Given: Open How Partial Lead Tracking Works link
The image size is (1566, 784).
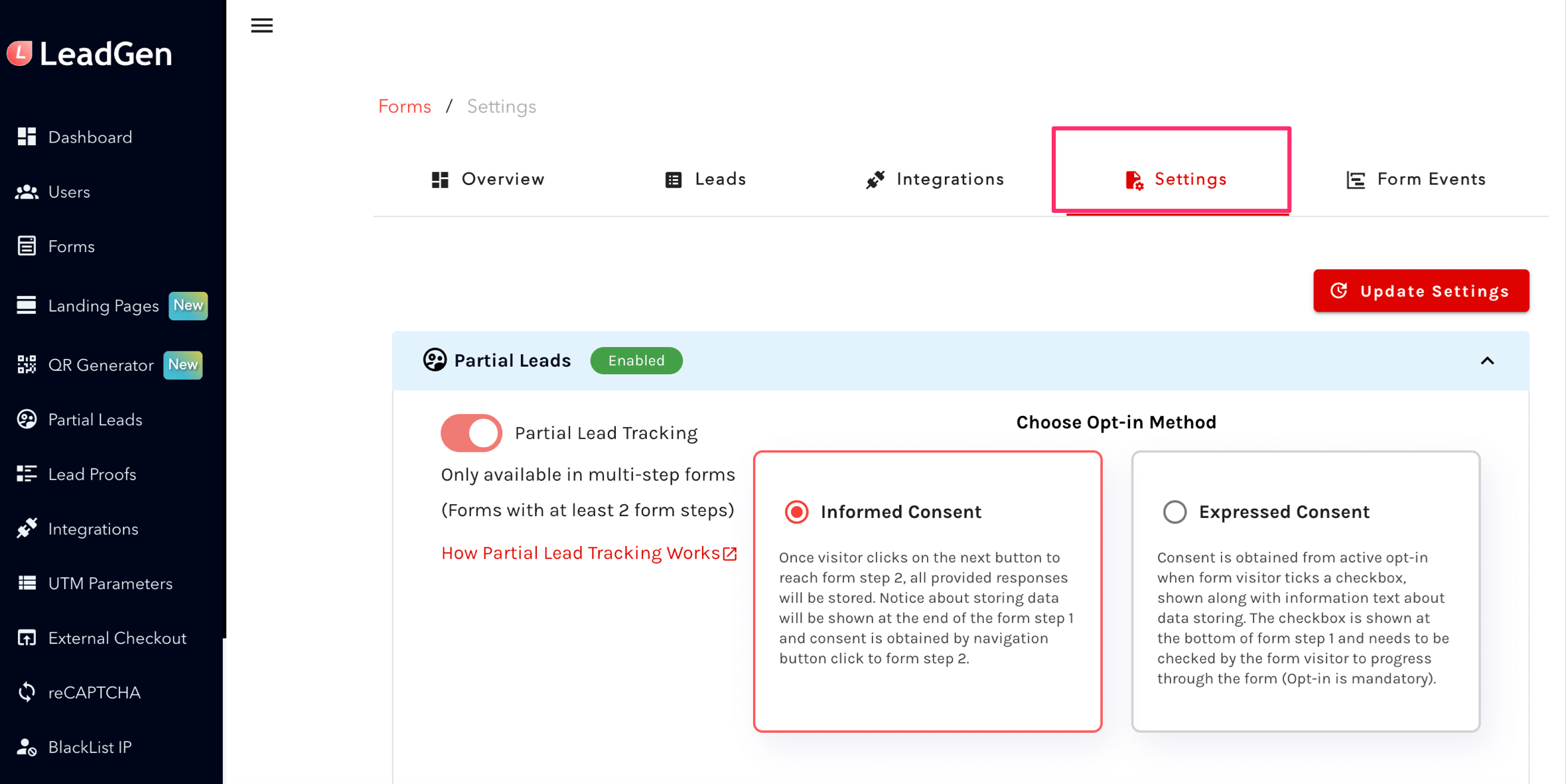Looking at the screenshot, I should tap(589, 553).
